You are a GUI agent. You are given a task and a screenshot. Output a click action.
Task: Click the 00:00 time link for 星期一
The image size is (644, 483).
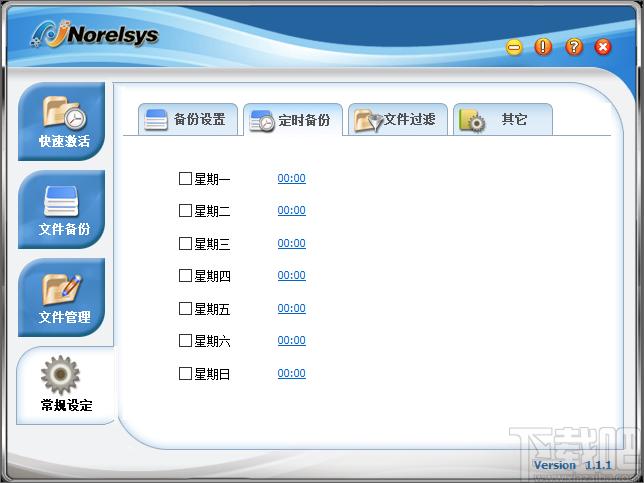coord(292,178)
